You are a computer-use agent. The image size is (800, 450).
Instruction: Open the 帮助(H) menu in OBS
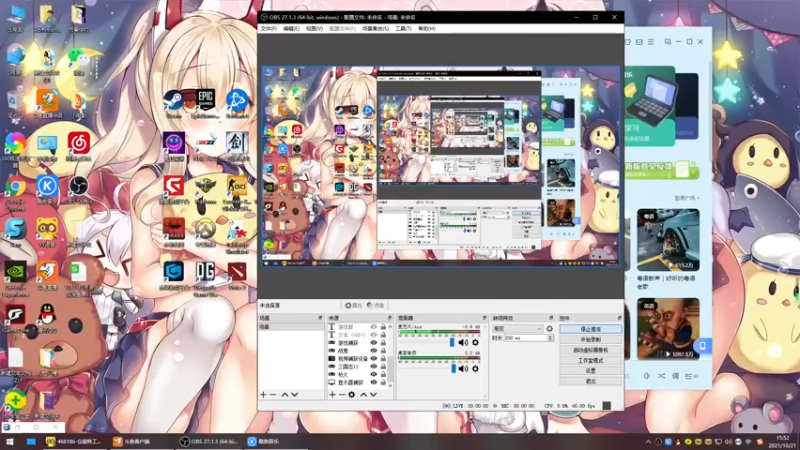(x=427, y=29)
